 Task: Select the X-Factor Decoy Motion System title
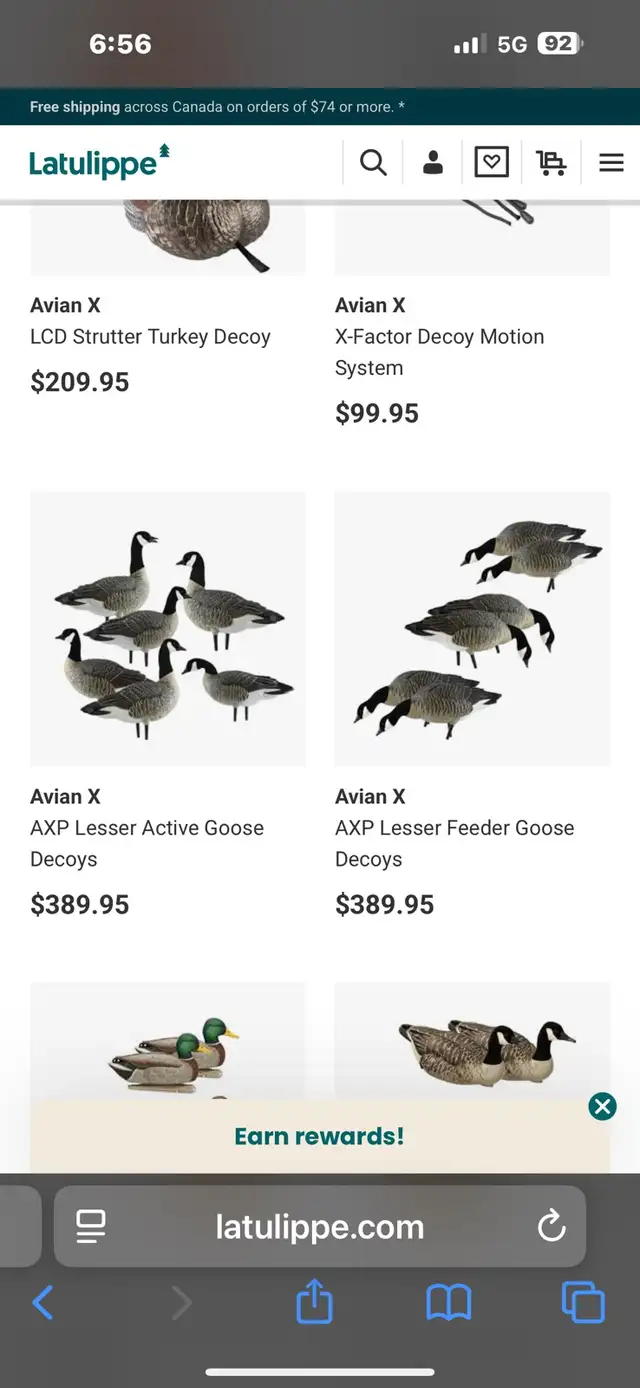(x=440, y=351)
